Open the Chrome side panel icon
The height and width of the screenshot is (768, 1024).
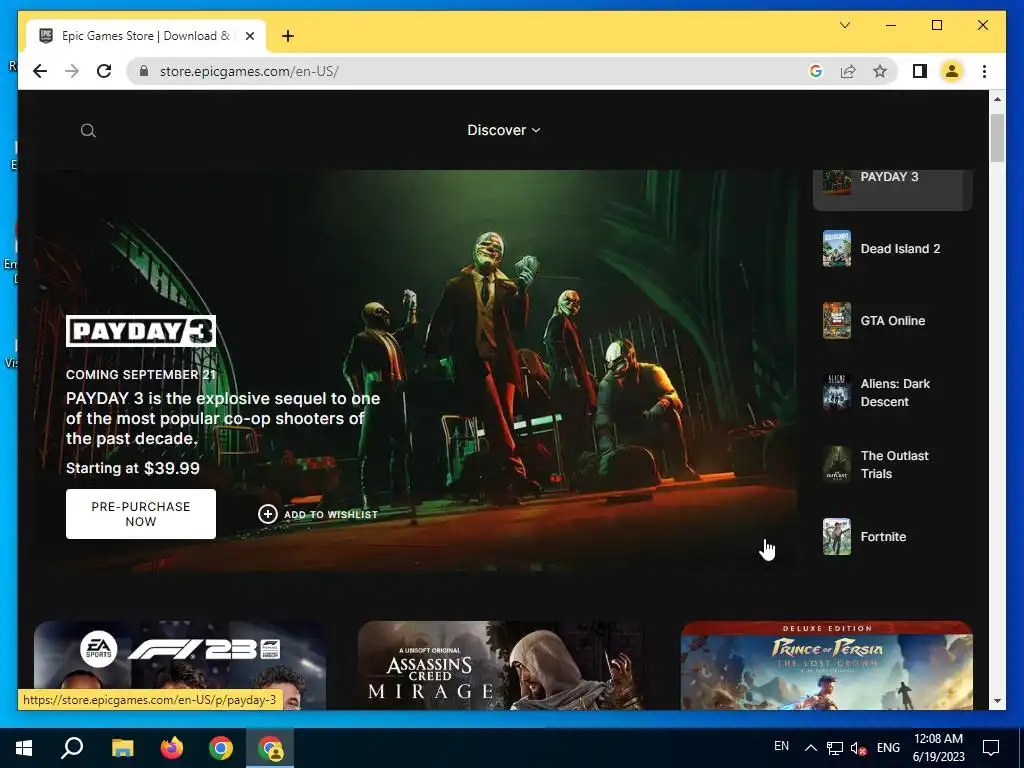pos(920,71)
